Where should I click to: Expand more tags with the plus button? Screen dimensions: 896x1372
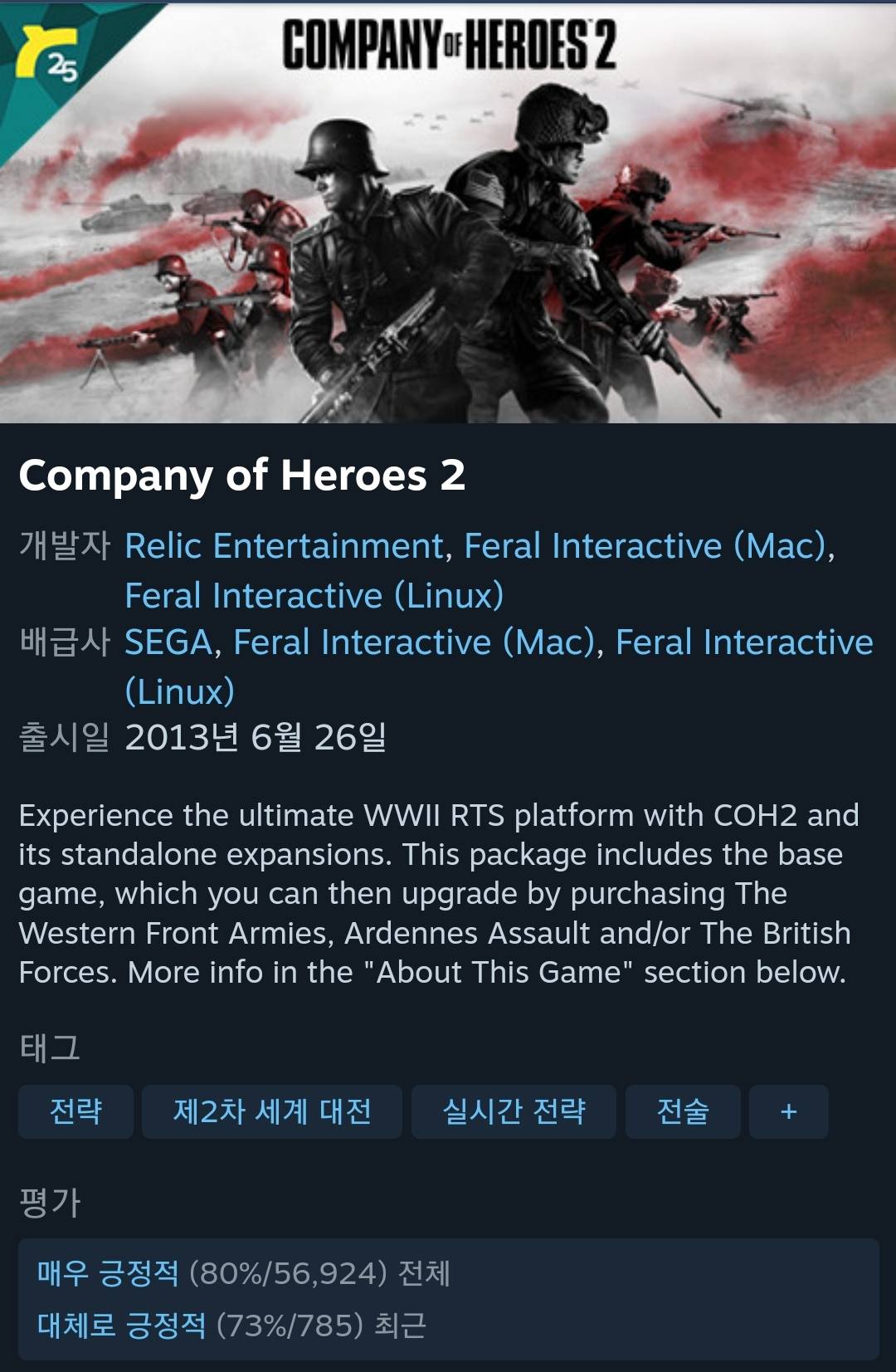788,1111
